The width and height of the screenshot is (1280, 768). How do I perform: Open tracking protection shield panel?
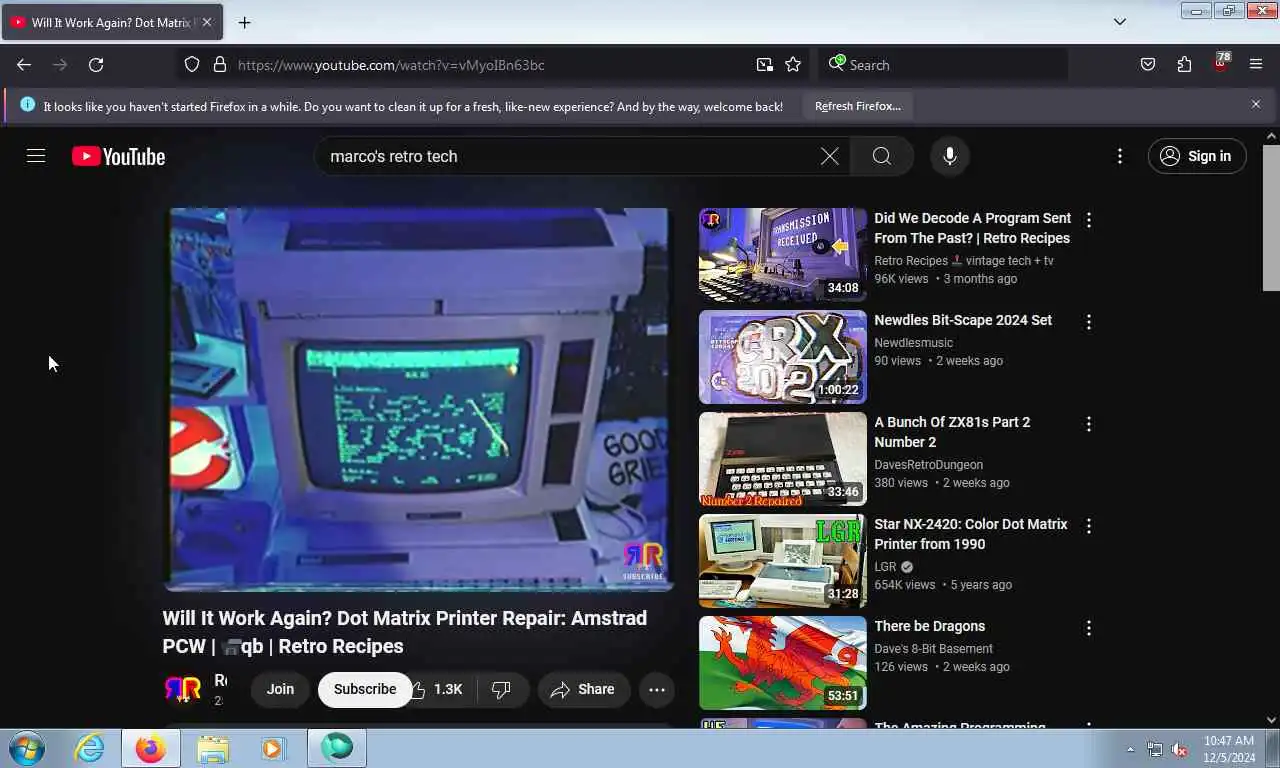[192, 65]
